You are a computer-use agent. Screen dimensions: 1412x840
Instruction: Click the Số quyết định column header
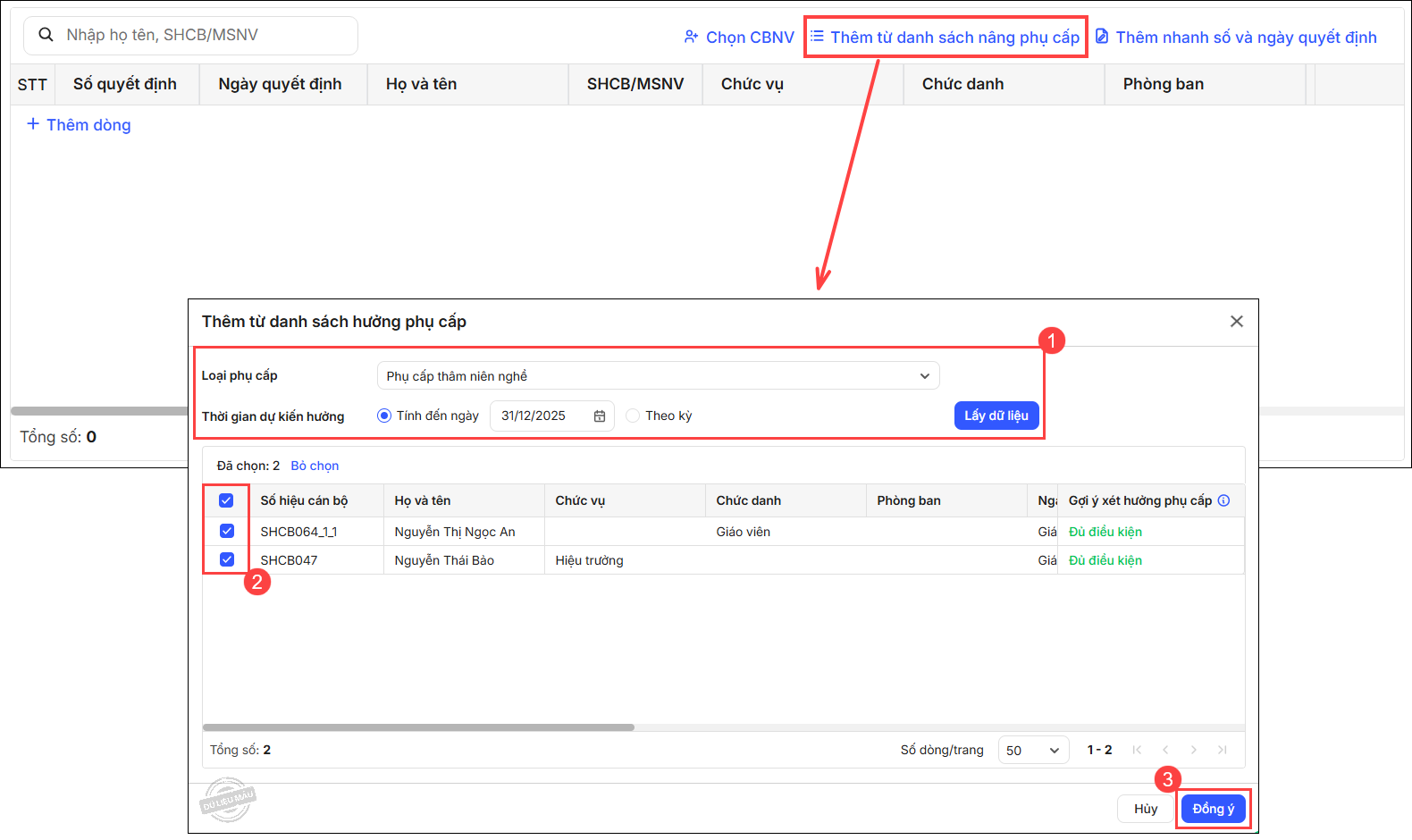pyautogui.click(x=125, y=84)
